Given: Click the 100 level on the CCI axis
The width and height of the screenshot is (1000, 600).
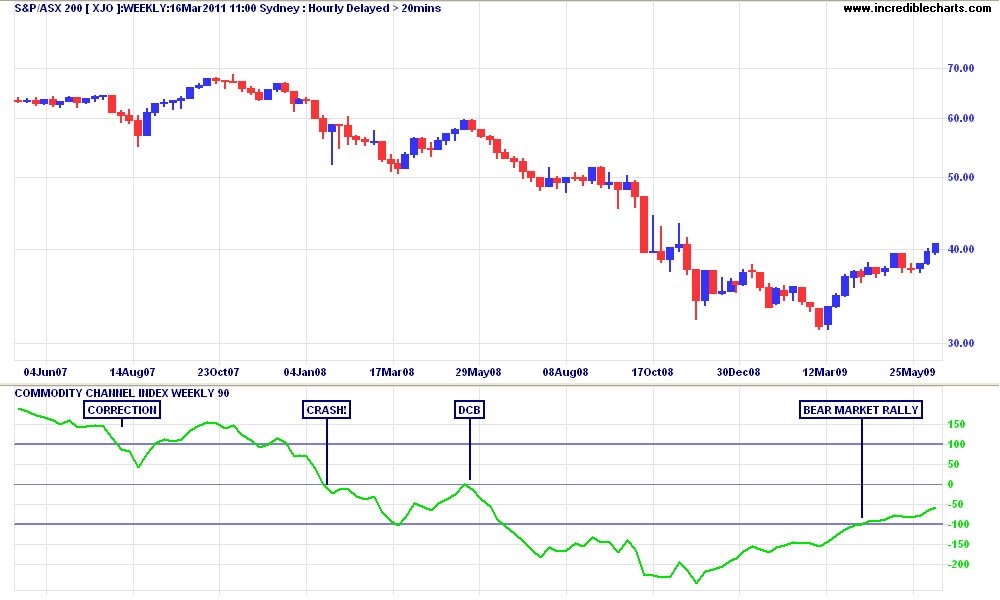Looking at the screenshot, I should pyautogui.click(x=958, y=444).
